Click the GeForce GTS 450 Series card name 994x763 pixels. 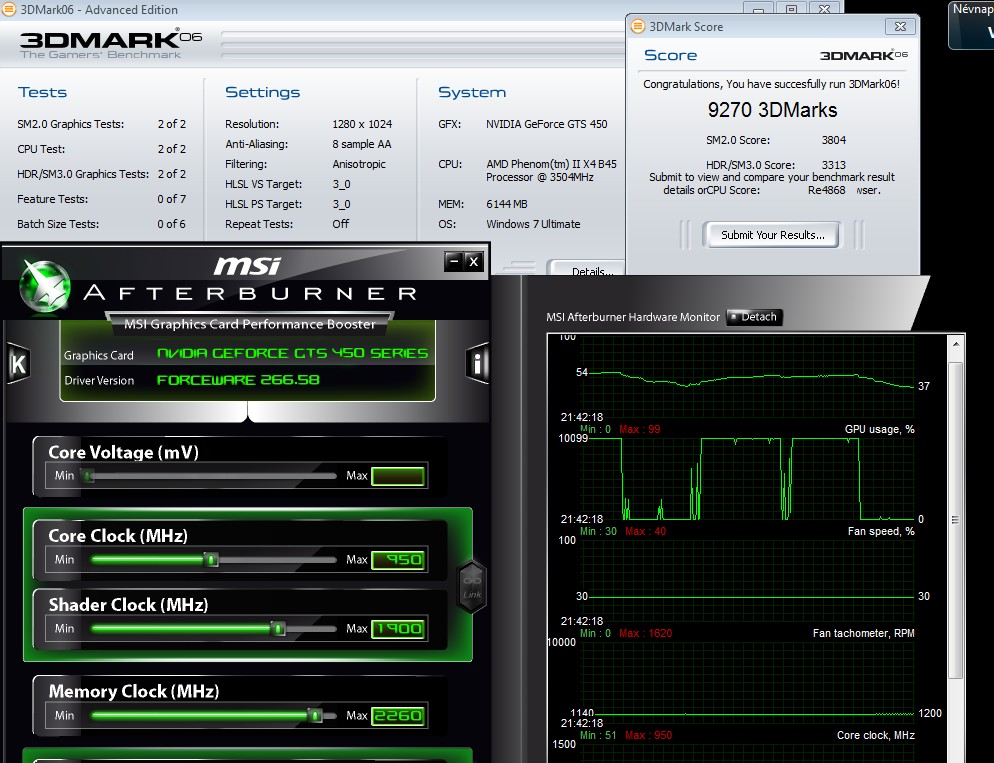(x=292, y=353)
